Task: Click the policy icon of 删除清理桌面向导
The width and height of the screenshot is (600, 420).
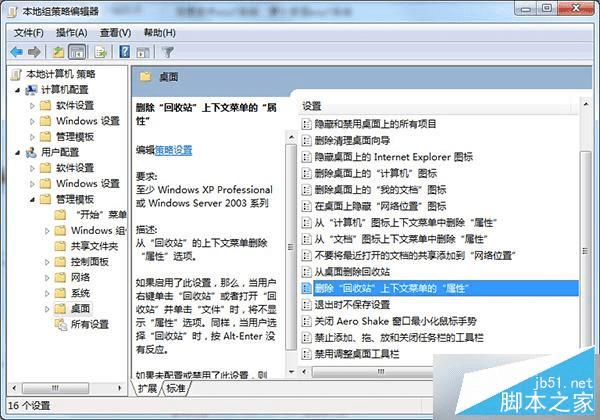Action: coord(307,140)
